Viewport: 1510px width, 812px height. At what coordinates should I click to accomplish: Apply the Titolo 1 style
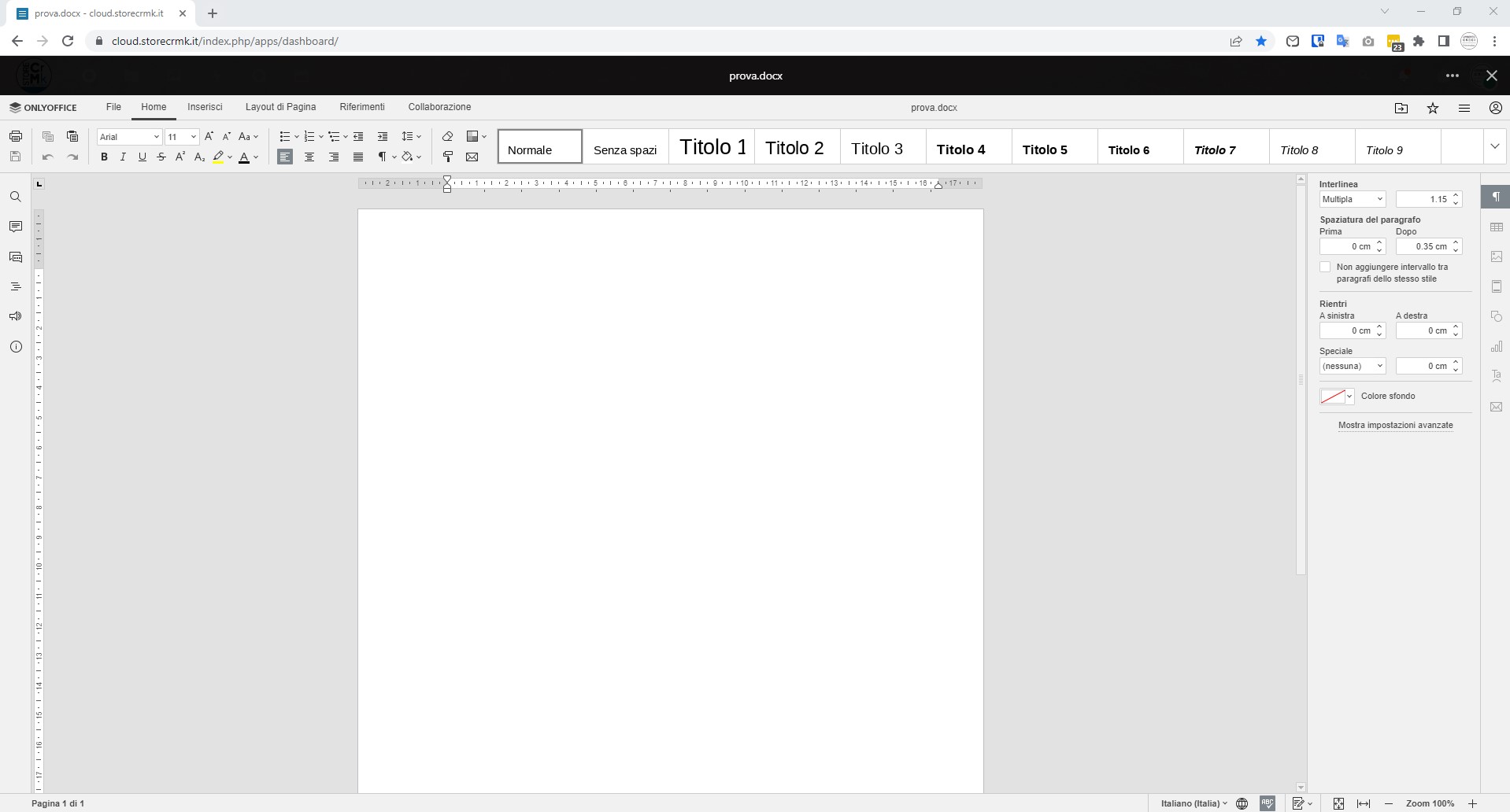pyautogui.click(x=712, y=147)
